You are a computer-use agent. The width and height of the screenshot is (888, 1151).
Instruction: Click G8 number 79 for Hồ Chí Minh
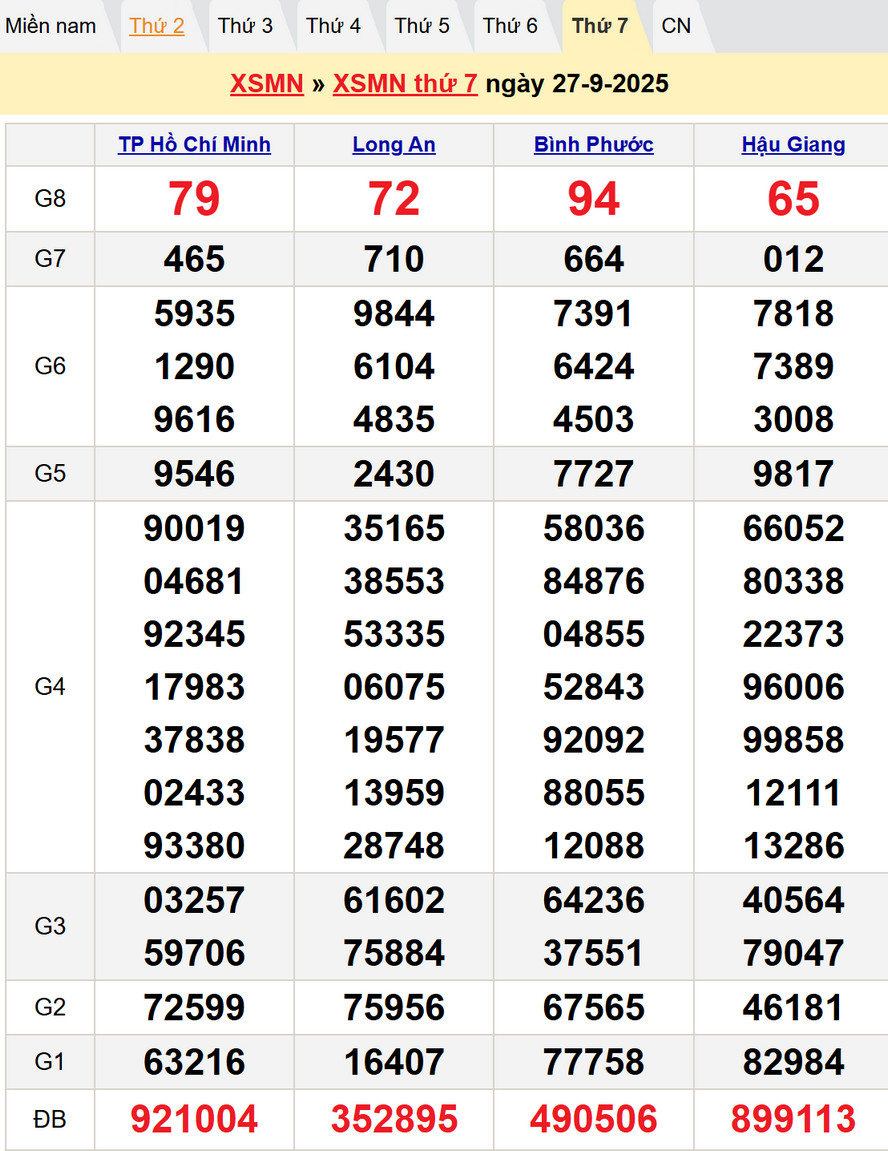pos(194,199)
